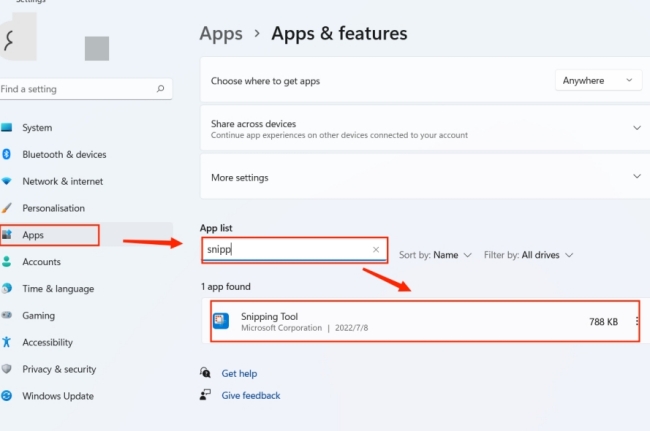Viewport: 650px width, 431px height.
Task: Click the Get help headset icon
Action: coord(205,373)
